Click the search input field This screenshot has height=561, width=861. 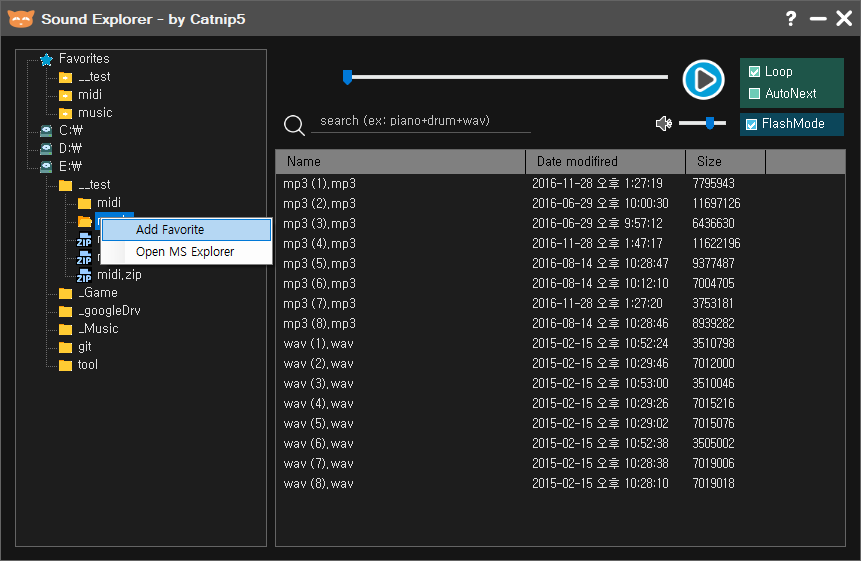421,121
